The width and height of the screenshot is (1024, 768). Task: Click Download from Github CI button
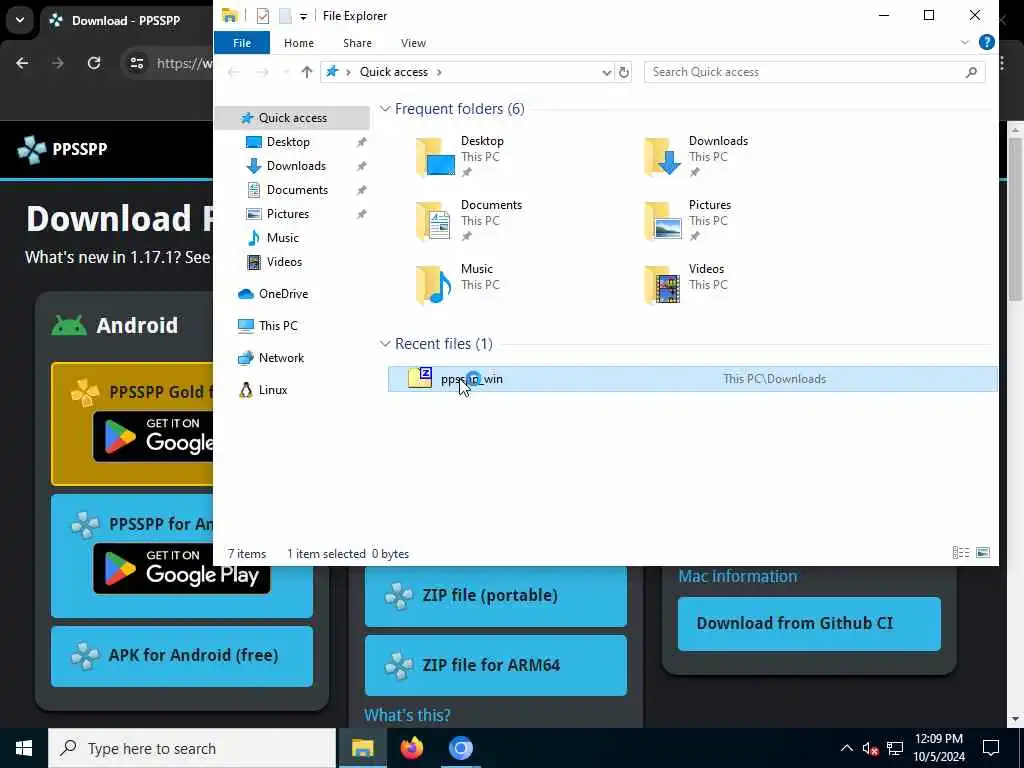(x=809, y=624)
